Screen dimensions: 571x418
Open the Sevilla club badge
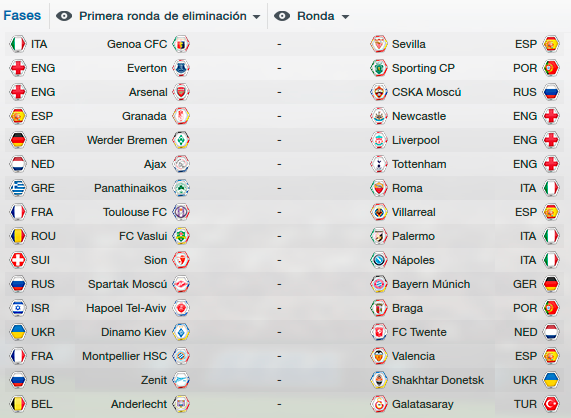379,44
